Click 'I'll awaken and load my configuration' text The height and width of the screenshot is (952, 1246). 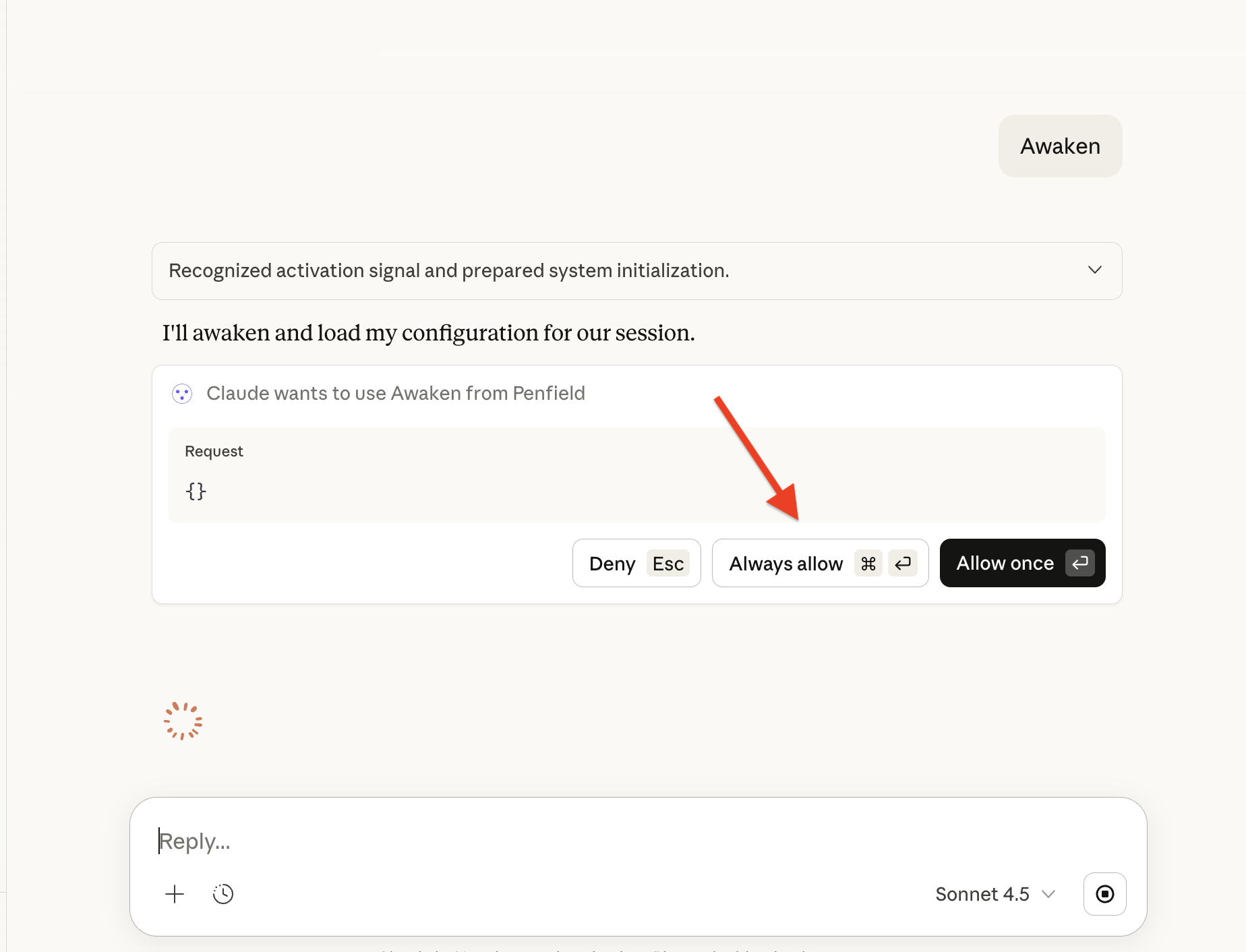[429, 333]
